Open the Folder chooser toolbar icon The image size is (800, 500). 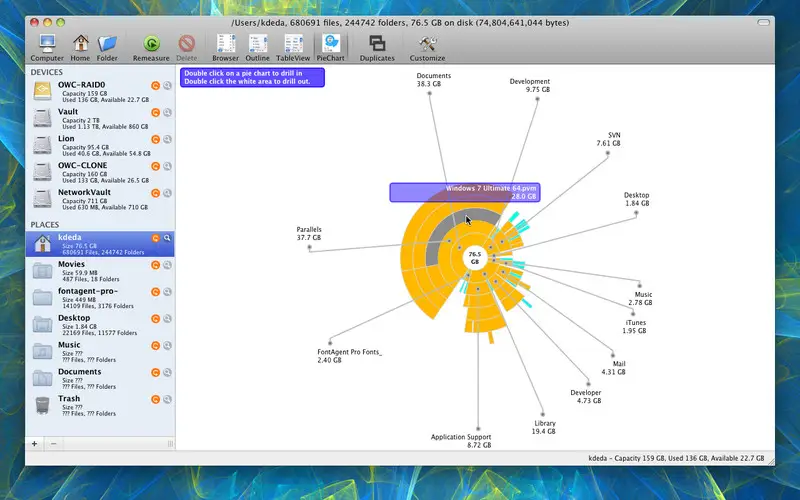[x=107, y=43]
